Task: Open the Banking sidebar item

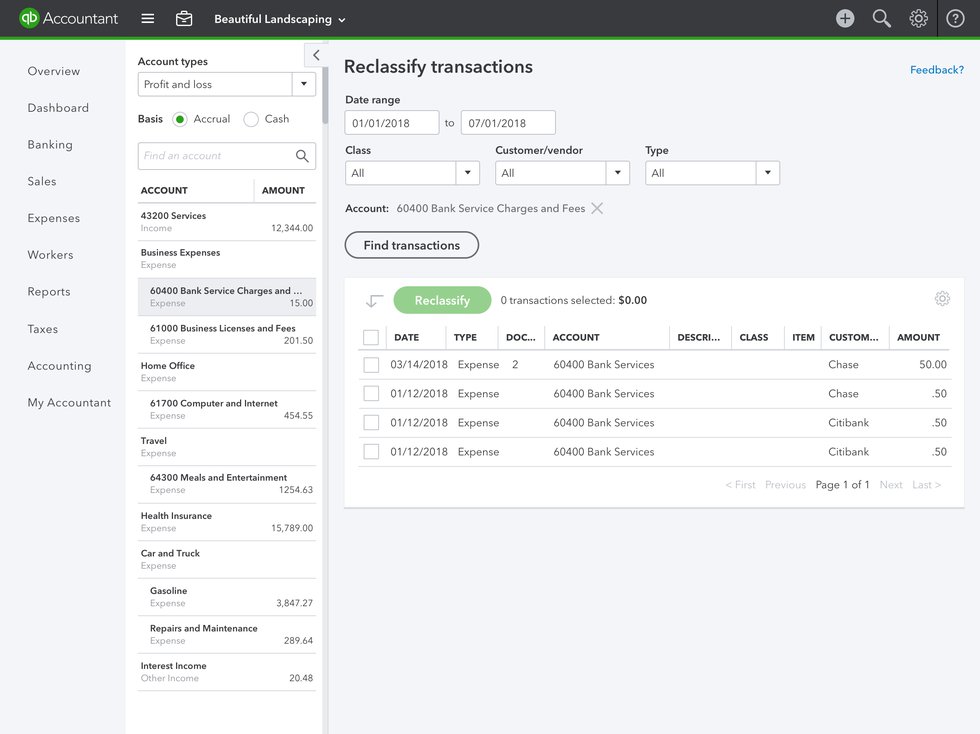Action: (x=50, y=145)
